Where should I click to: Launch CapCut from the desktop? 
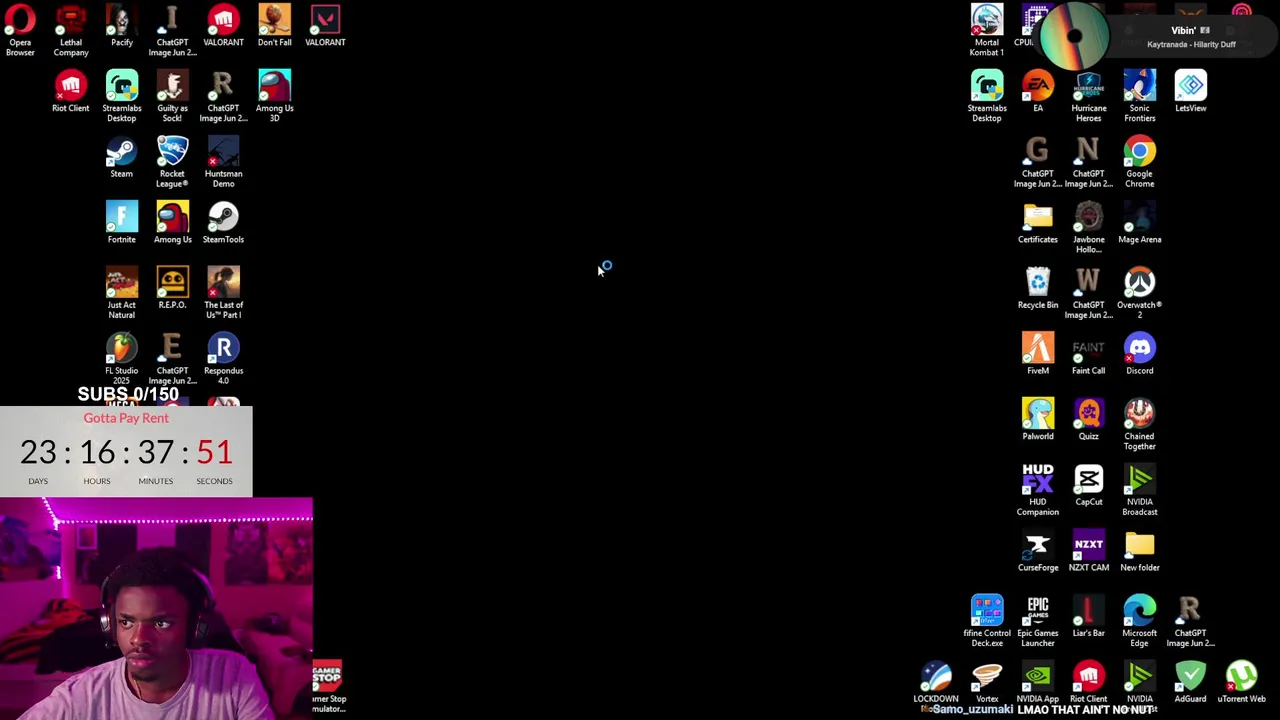pyautogui.click(x=1089, y=485)
